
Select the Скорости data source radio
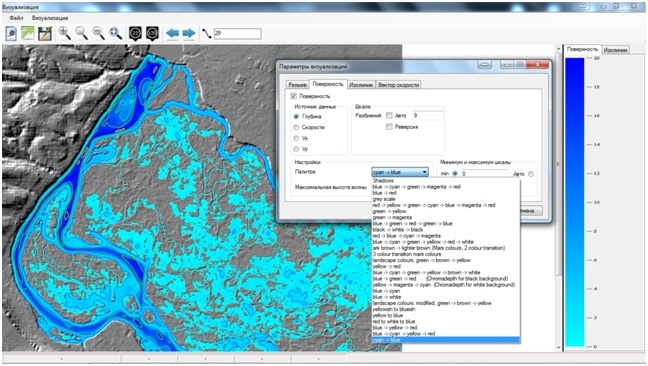[x=296, y=127]
